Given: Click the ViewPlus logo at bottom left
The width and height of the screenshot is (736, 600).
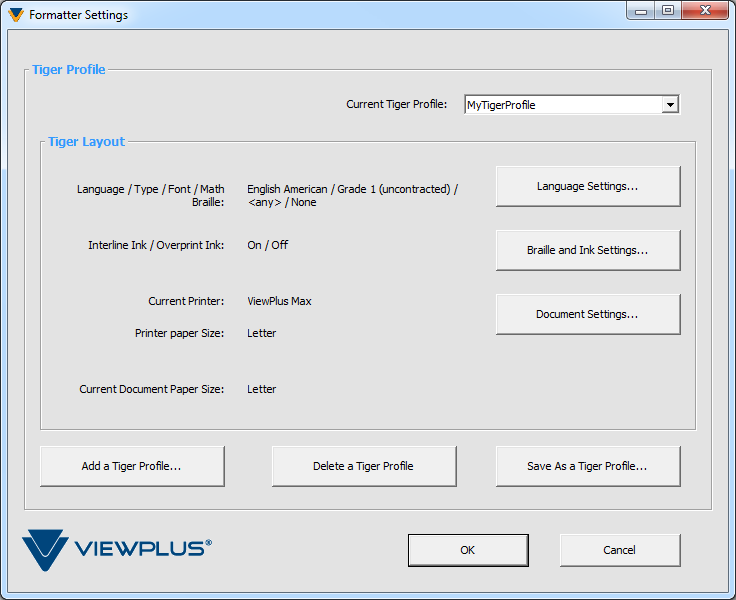Looking at the screenshot, I should (x=117, y=549).
